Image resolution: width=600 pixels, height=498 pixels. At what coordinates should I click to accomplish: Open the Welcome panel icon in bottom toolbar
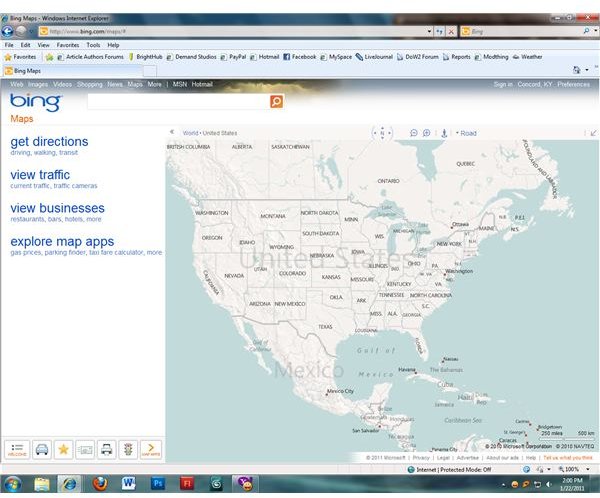click(x=17, y=449)
